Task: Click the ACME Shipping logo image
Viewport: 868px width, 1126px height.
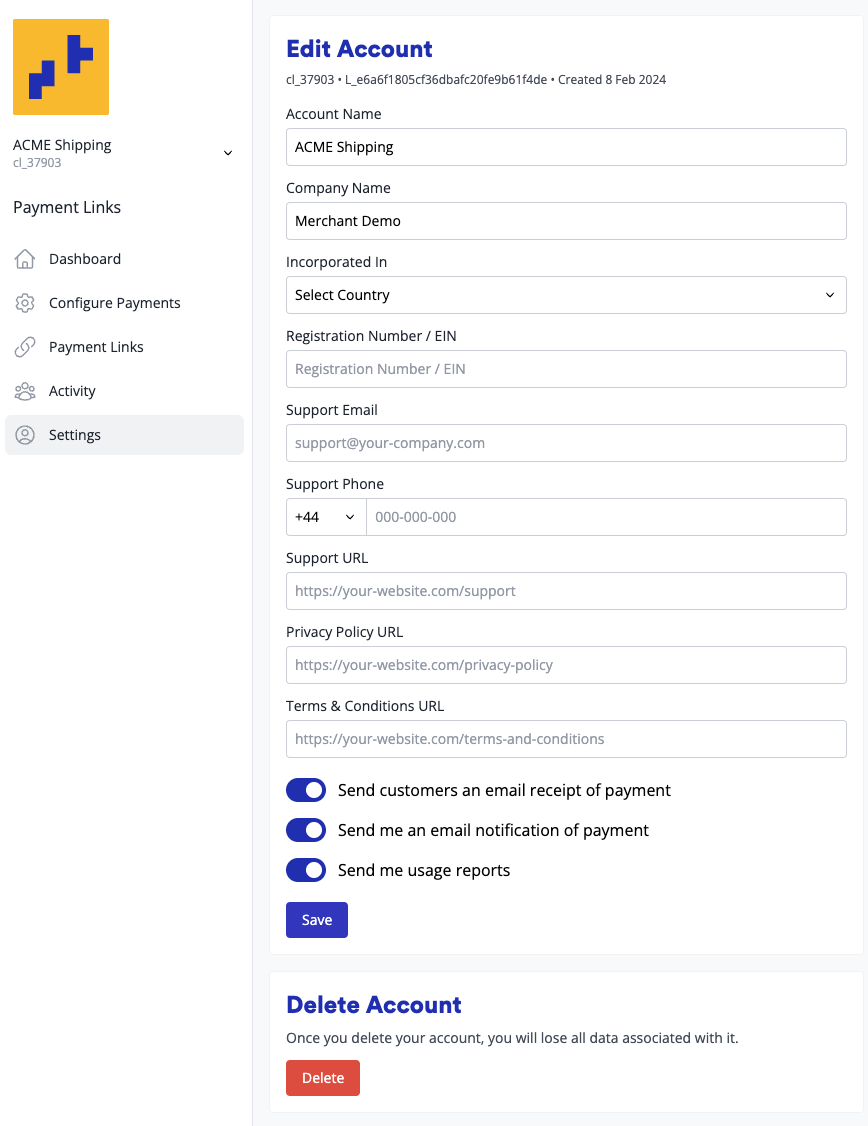Action: pos(61,67)
